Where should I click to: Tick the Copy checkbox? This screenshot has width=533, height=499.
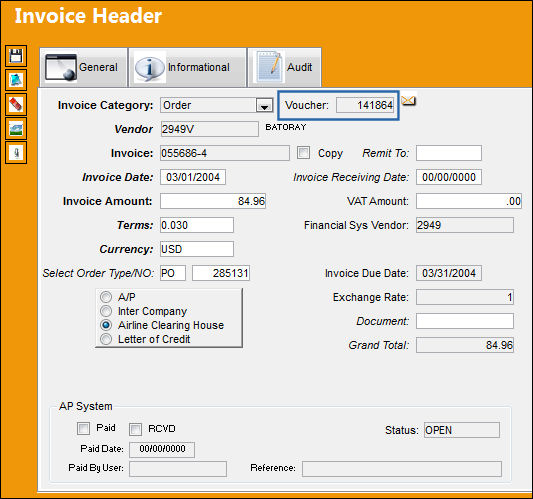tap(303, 153)
